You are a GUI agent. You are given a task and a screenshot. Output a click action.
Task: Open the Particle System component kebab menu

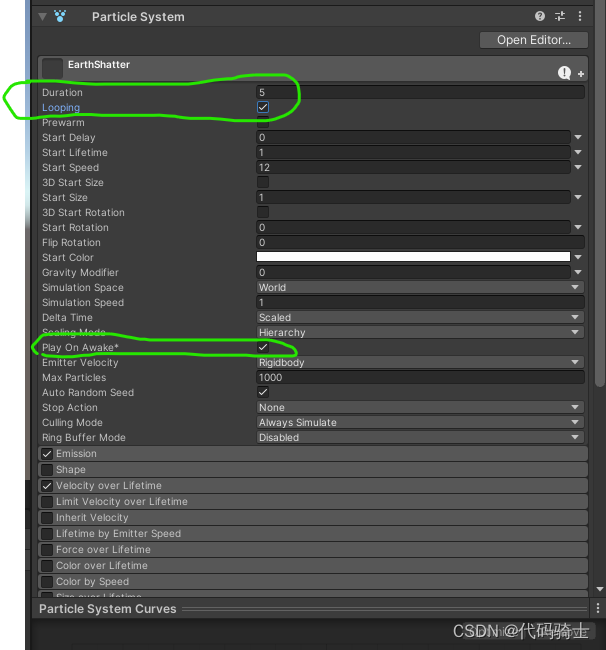580,16
